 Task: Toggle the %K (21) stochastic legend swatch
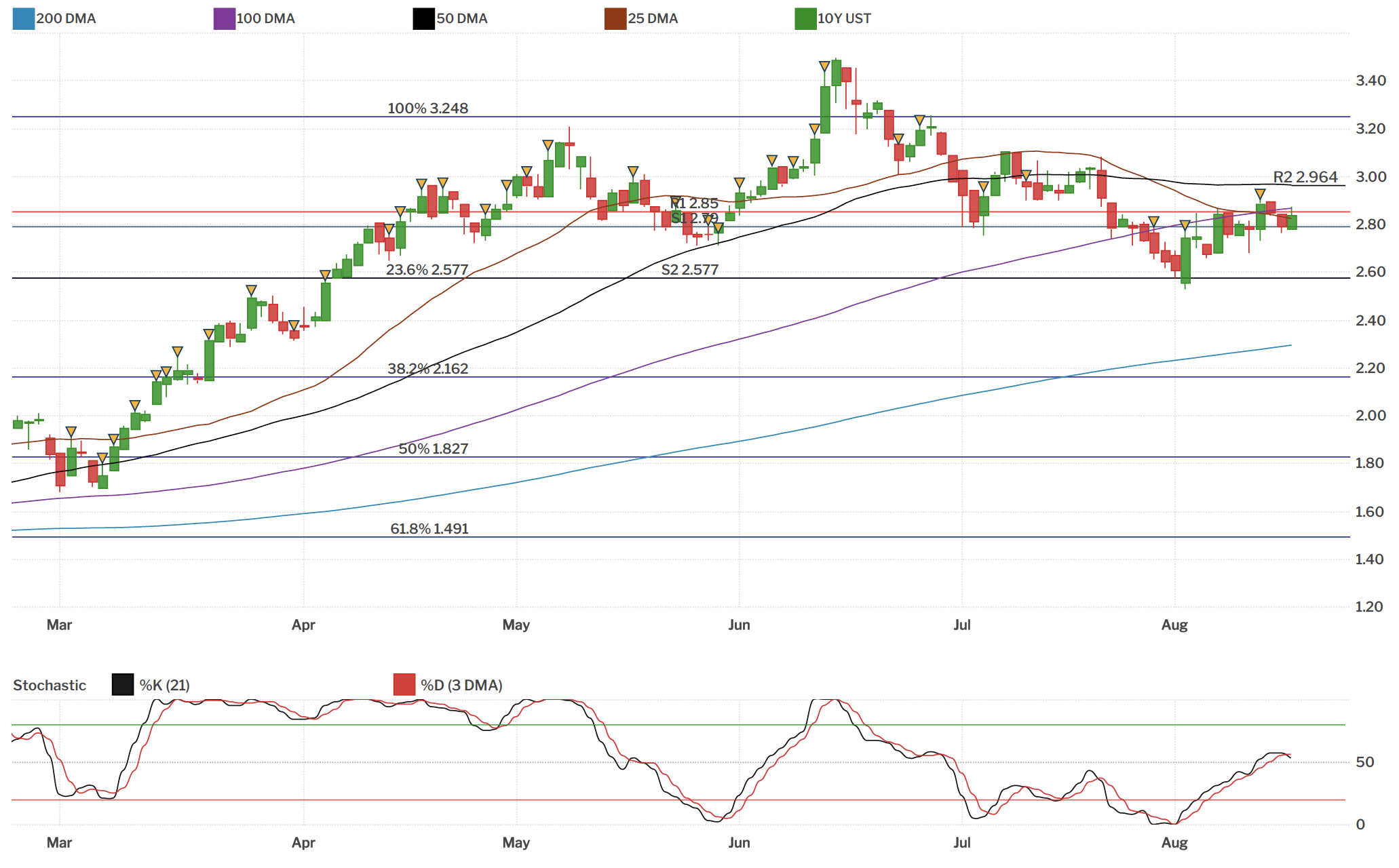[123, 685]
